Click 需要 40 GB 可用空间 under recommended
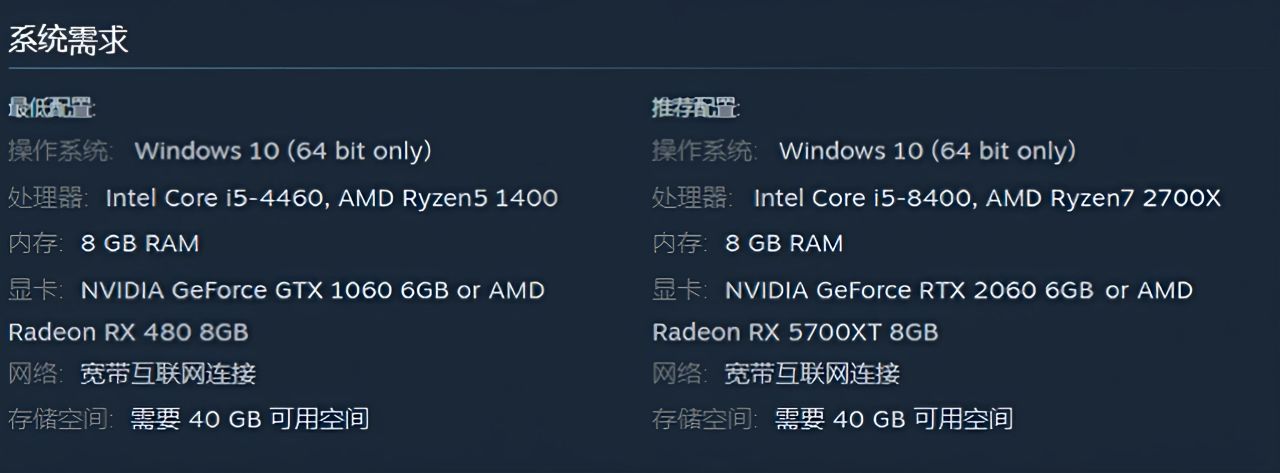Viewport: 1280px width, 473px height. 894,418
